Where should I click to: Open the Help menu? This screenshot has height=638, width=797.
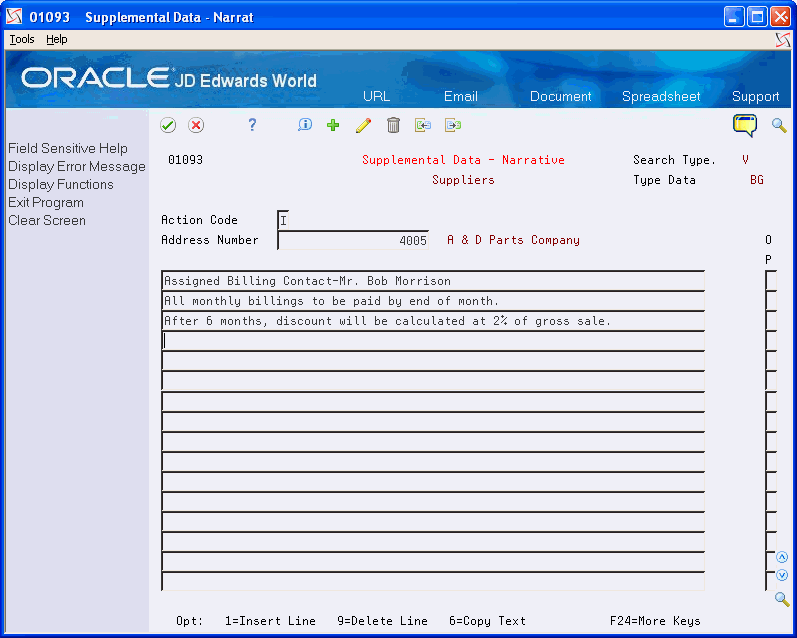click(56, 39)
